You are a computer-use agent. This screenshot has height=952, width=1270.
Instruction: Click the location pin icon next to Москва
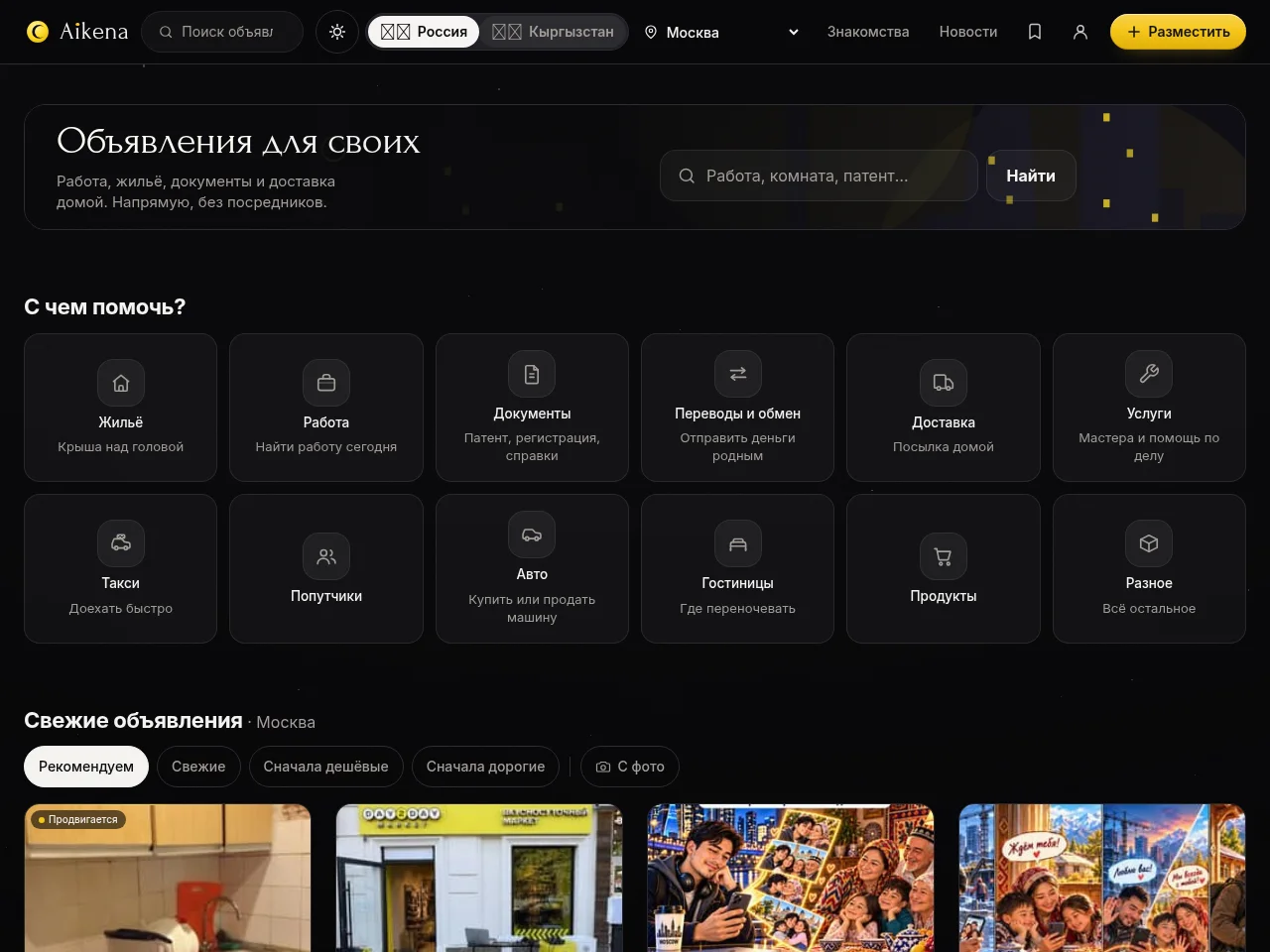651,32
